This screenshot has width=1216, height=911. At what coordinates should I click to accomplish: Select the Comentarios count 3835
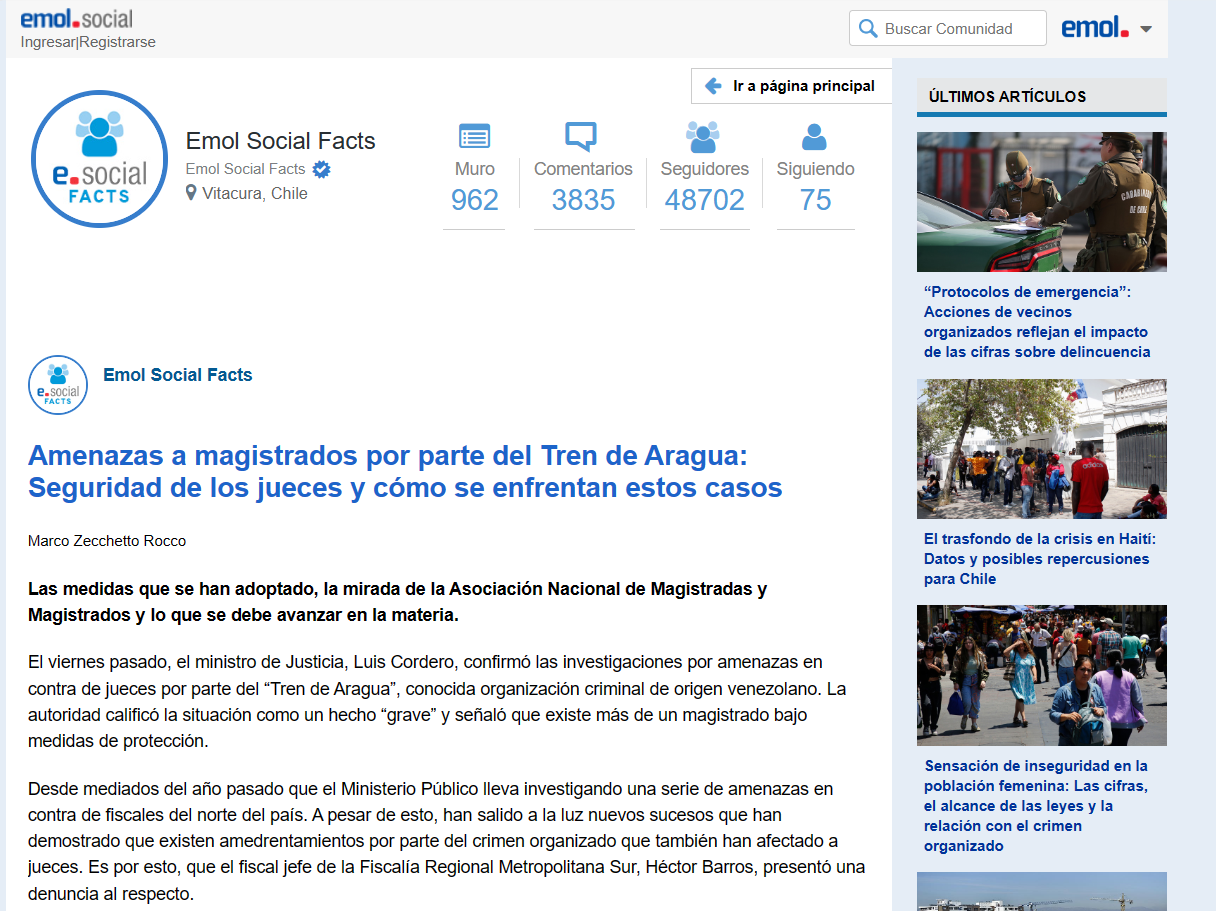tap(583, 200)
